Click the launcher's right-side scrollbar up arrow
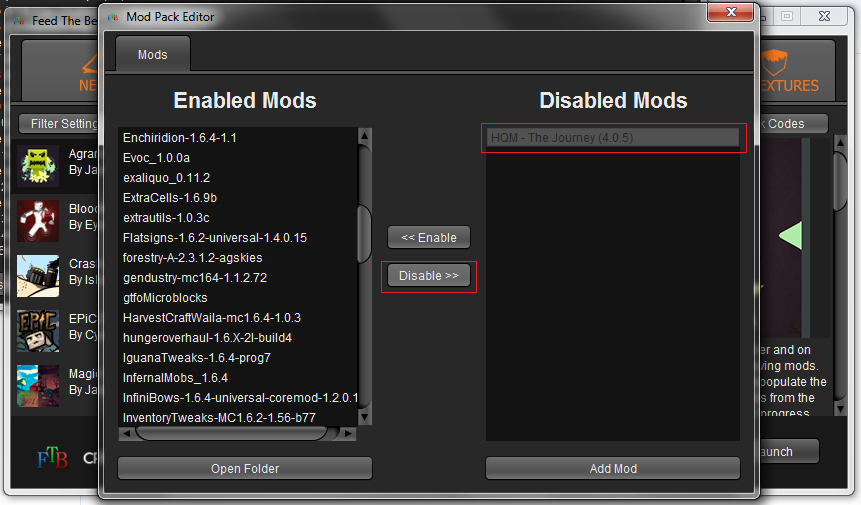This screenshot has width=861, height=505. 840,143
